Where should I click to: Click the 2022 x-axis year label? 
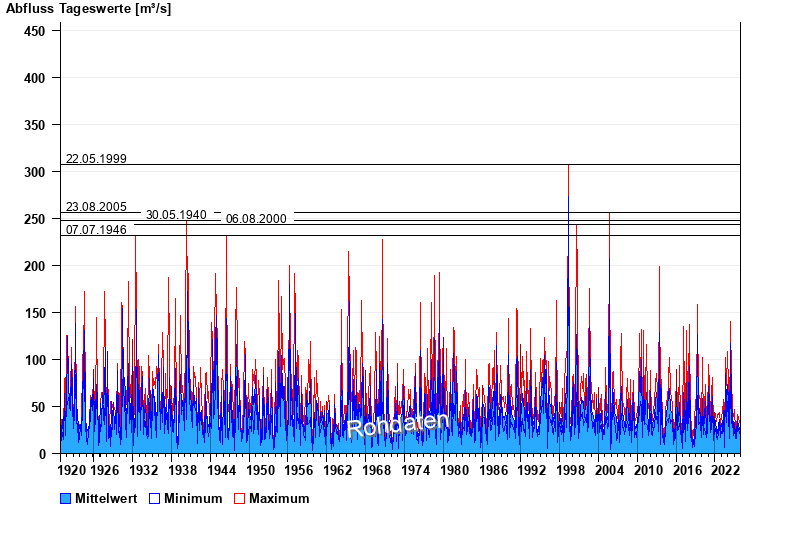tap(724, 469)
